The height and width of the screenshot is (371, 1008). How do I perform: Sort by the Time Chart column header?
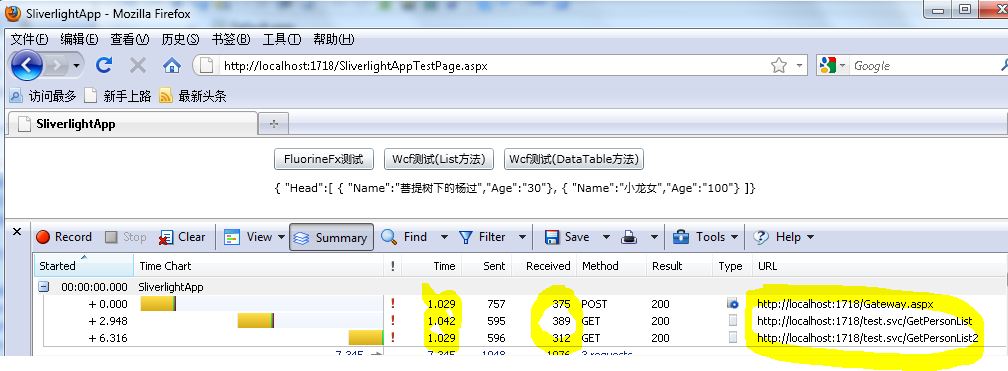coord(258,266)
